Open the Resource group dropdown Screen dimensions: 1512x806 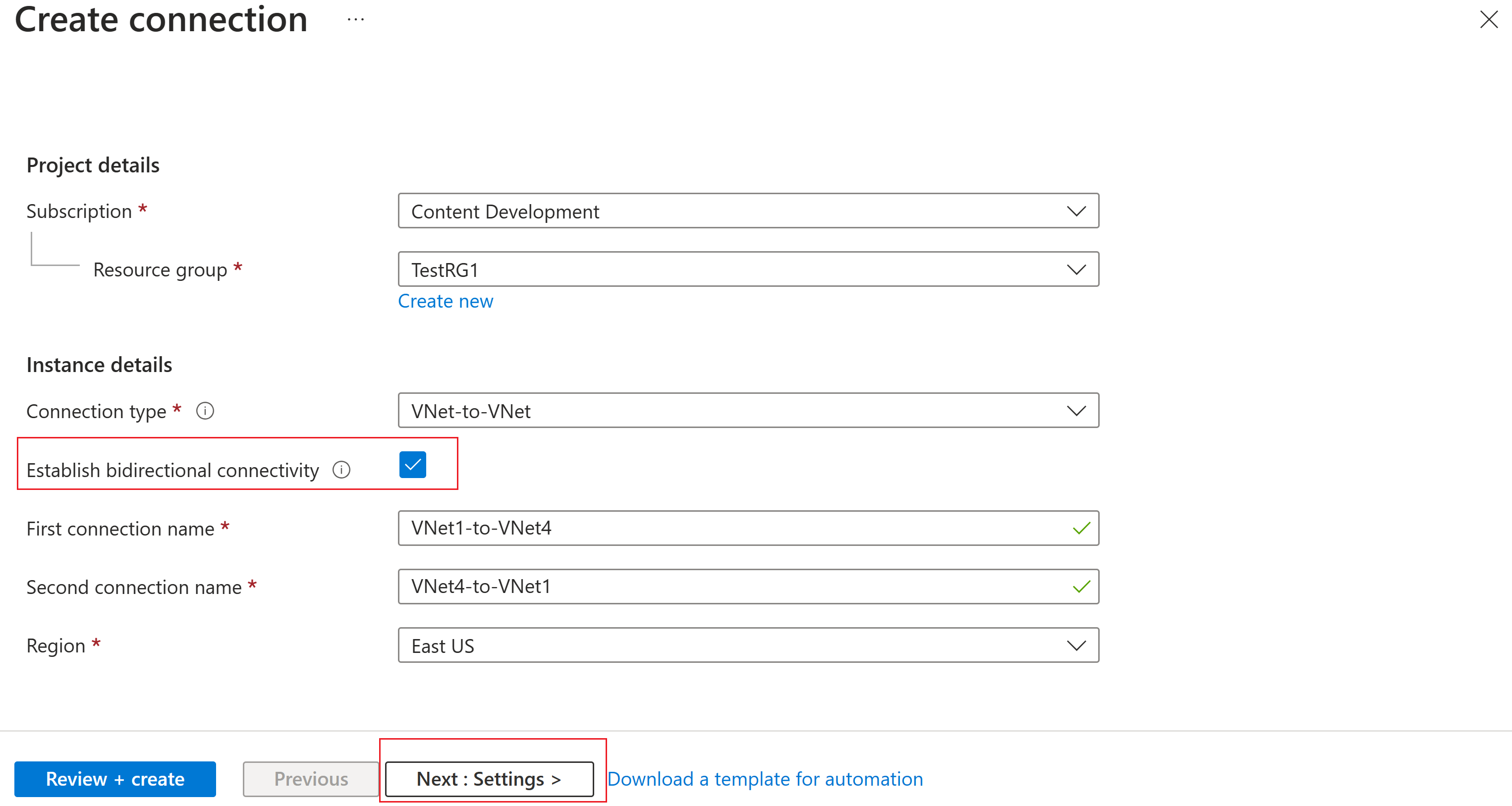coord(748,269)
